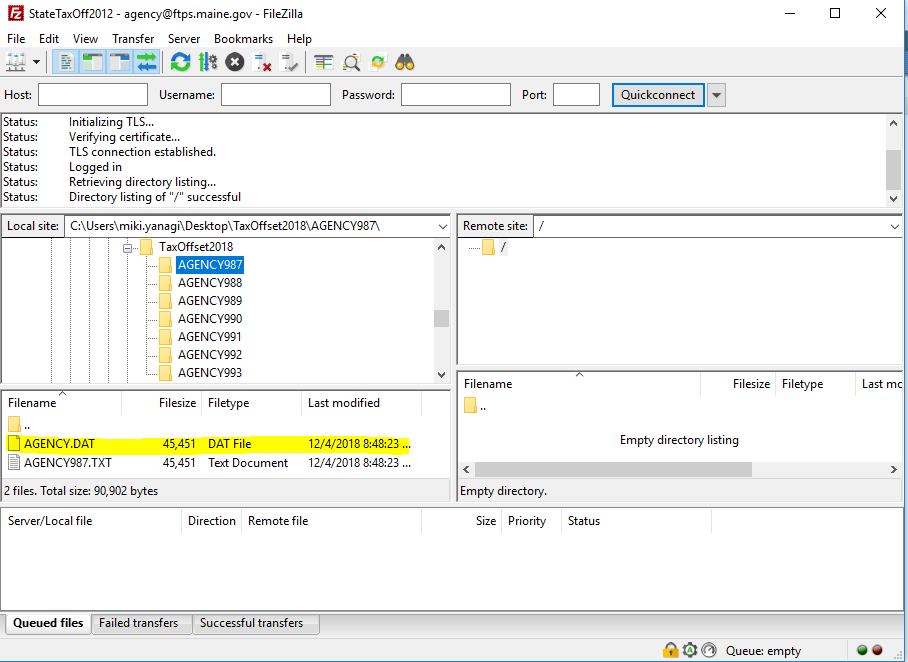The width and height of the screenshot is (908, 662).
Task: Toggle the message log display
Action: pos(65,62)
